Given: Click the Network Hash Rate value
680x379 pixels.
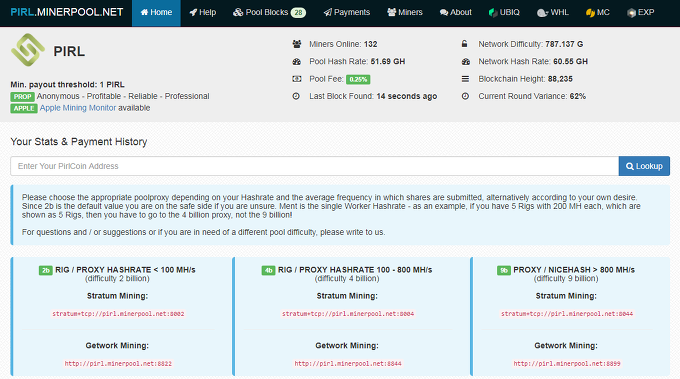Looking at the screenshot, I should pos(570,62).
